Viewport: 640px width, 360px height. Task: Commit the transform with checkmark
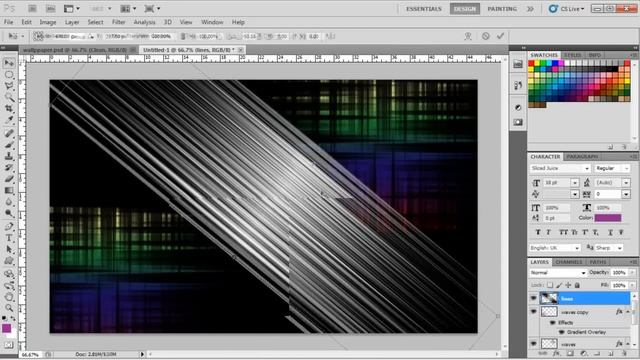coord(500,36)
